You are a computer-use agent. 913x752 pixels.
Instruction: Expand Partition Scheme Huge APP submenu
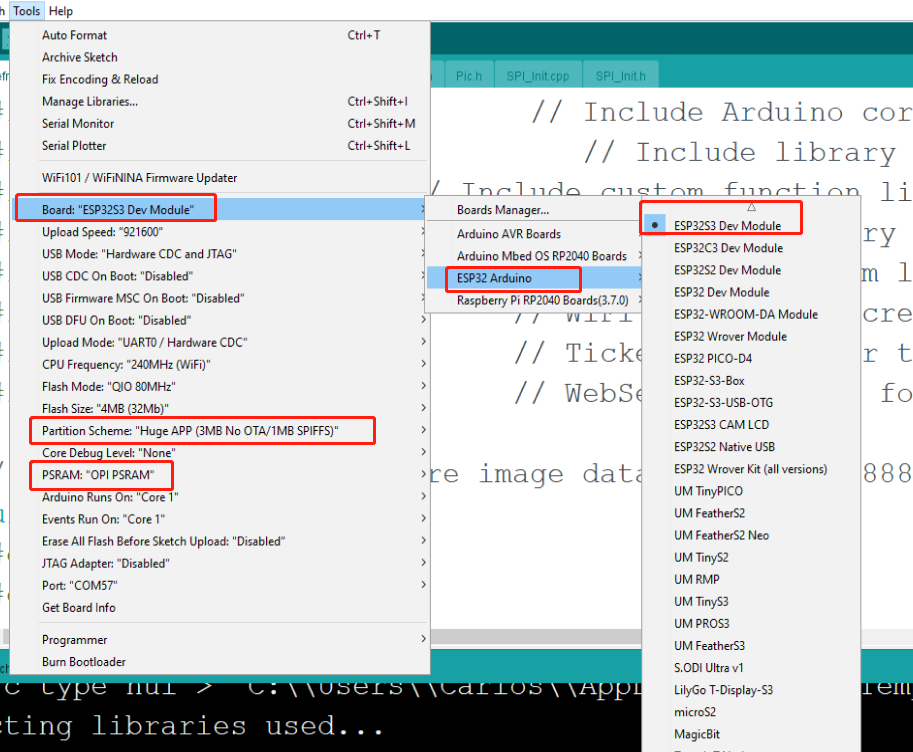220,430
